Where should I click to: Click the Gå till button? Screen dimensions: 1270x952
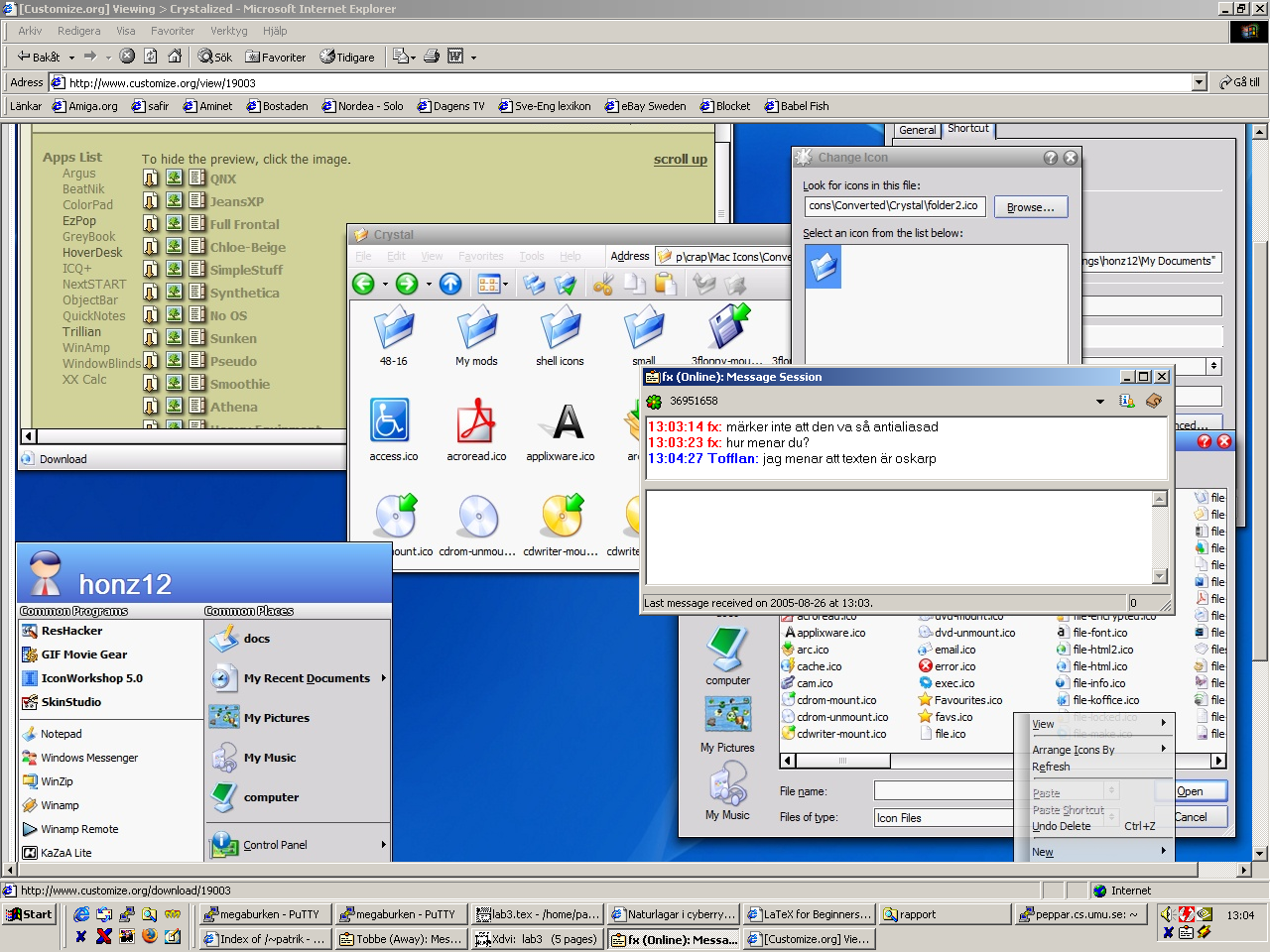click(x=1240, y=82)
